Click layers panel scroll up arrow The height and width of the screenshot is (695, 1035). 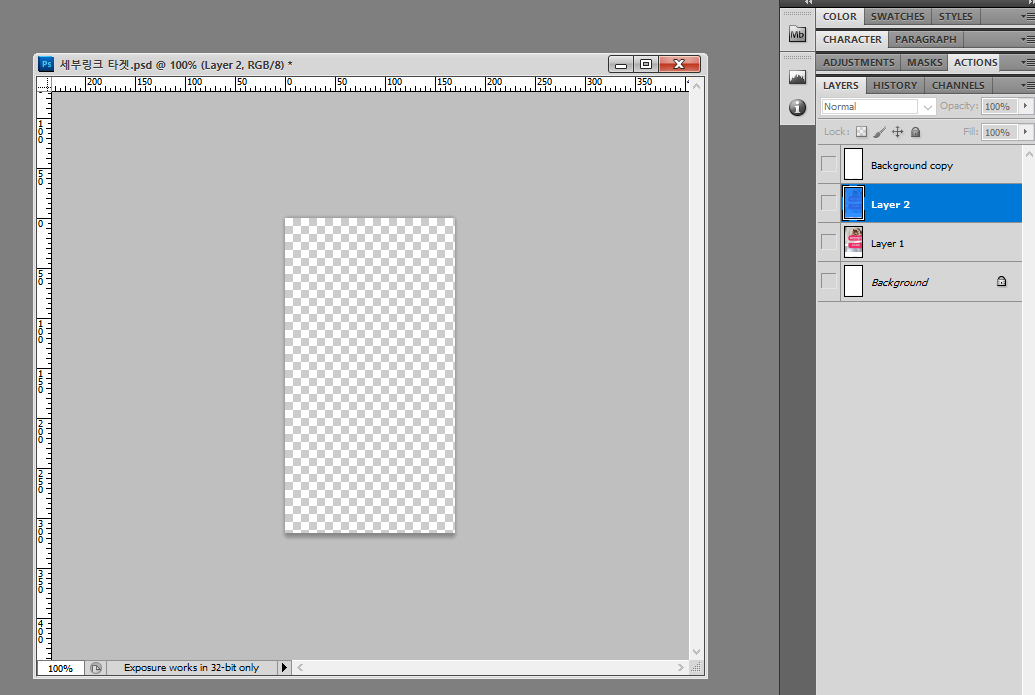1028,154
